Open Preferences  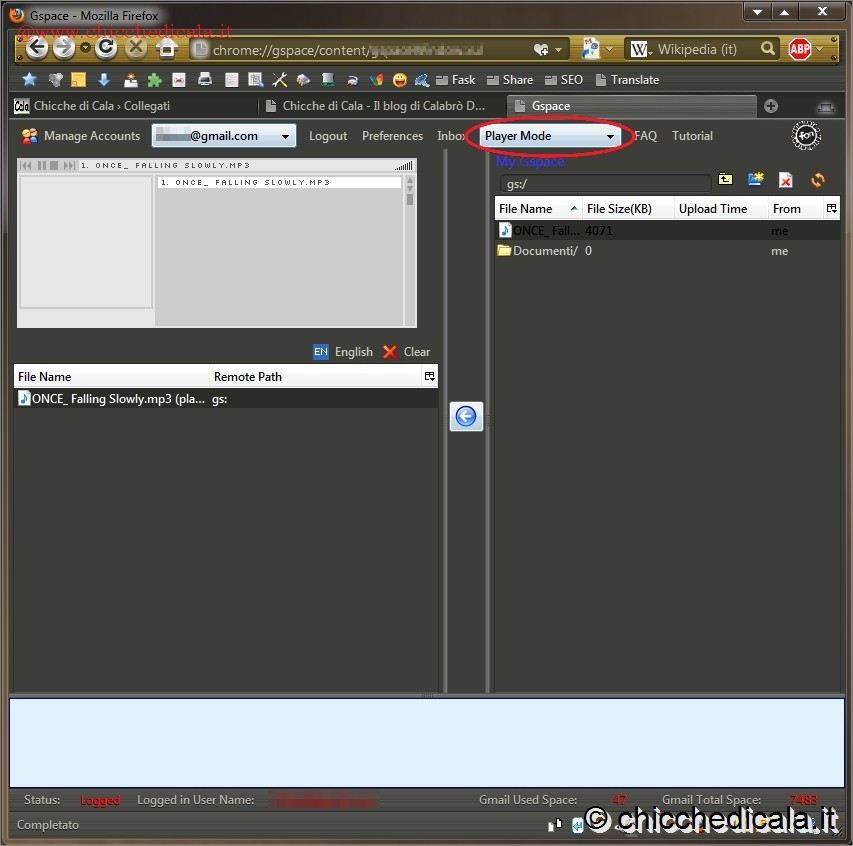pyautogui.click(x=392, y=136)
